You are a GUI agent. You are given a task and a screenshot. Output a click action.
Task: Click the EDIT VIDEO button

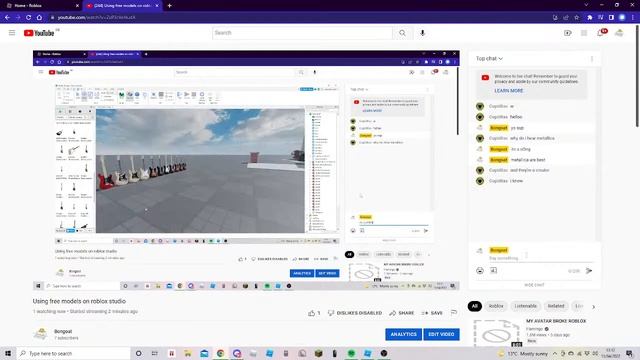[x=441, y=334]
